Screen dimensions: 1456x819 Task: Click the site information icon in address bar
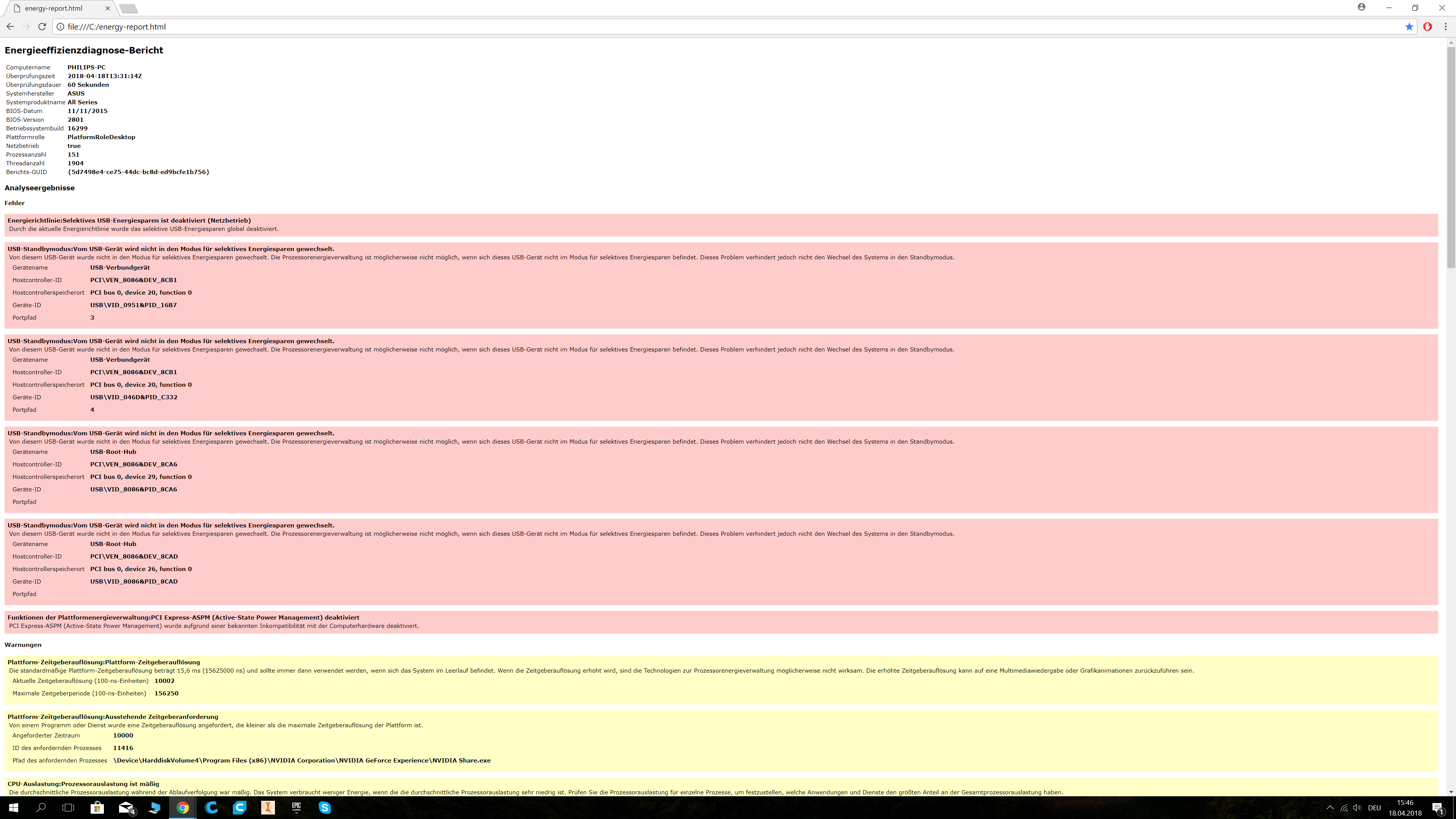[x=61, y=27]
